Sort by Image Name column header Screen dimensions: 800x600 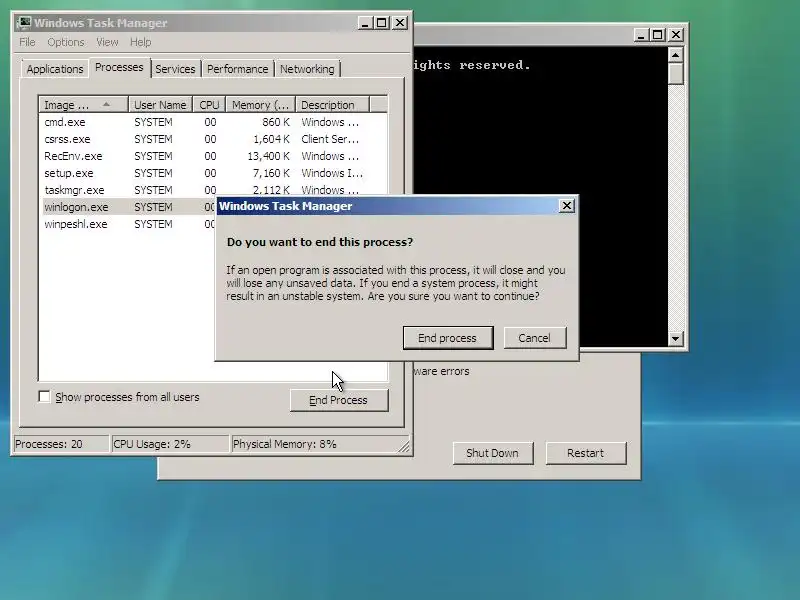[83, 105]
